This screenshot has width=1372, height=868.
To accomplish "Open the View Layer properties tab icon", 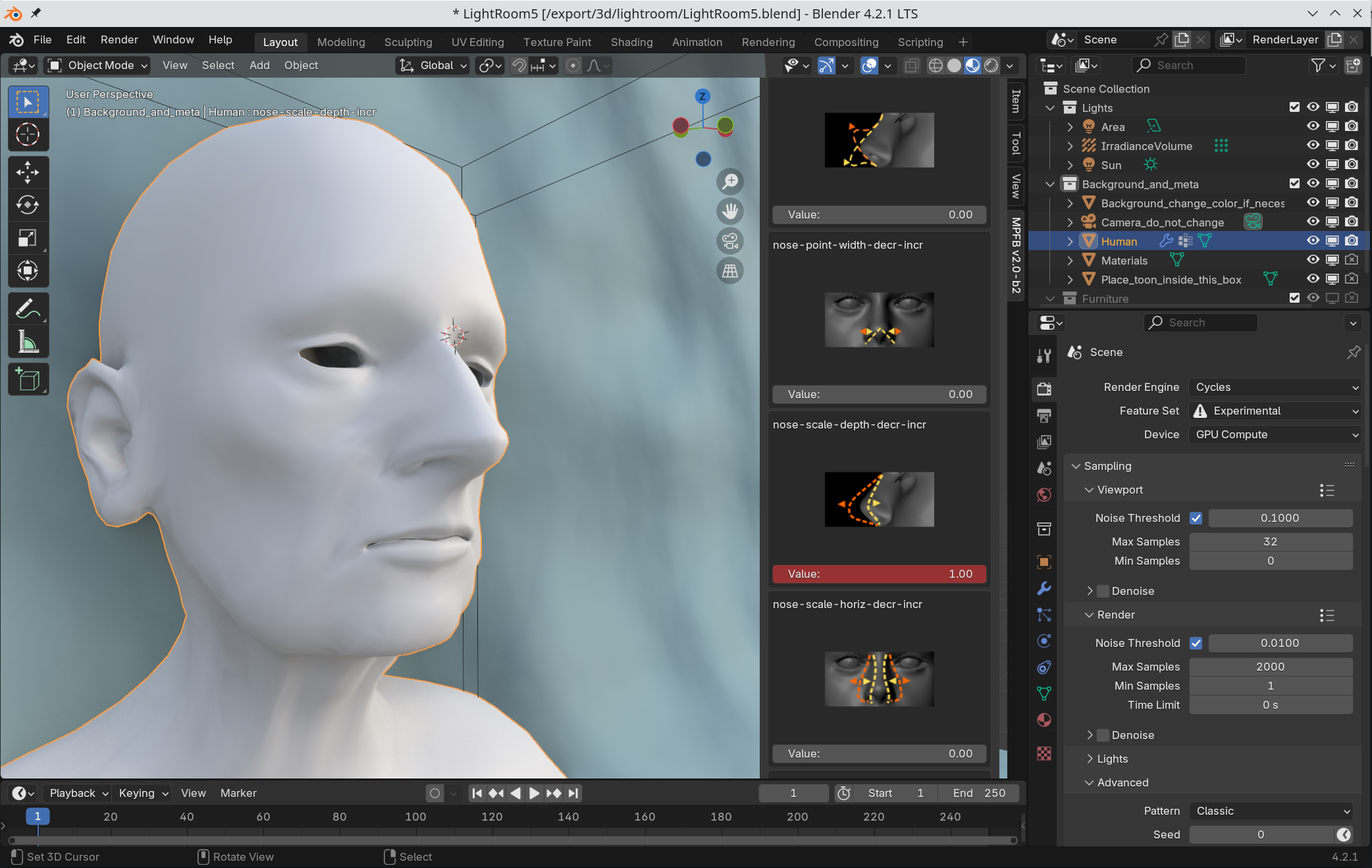I will (x=1044, y=442).
